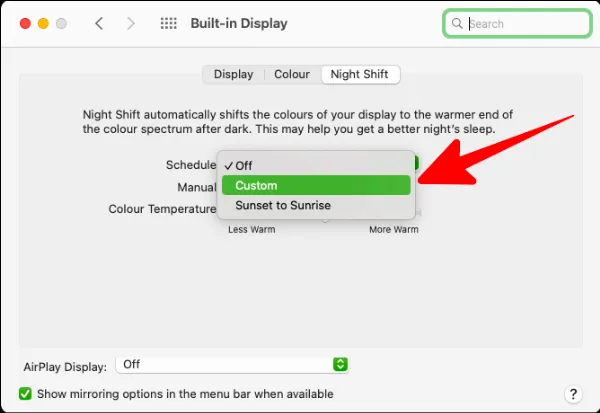This screenshot has height=413, width=600.
Task: Switch to the Colour tab
Action: (x=292, y=74)
